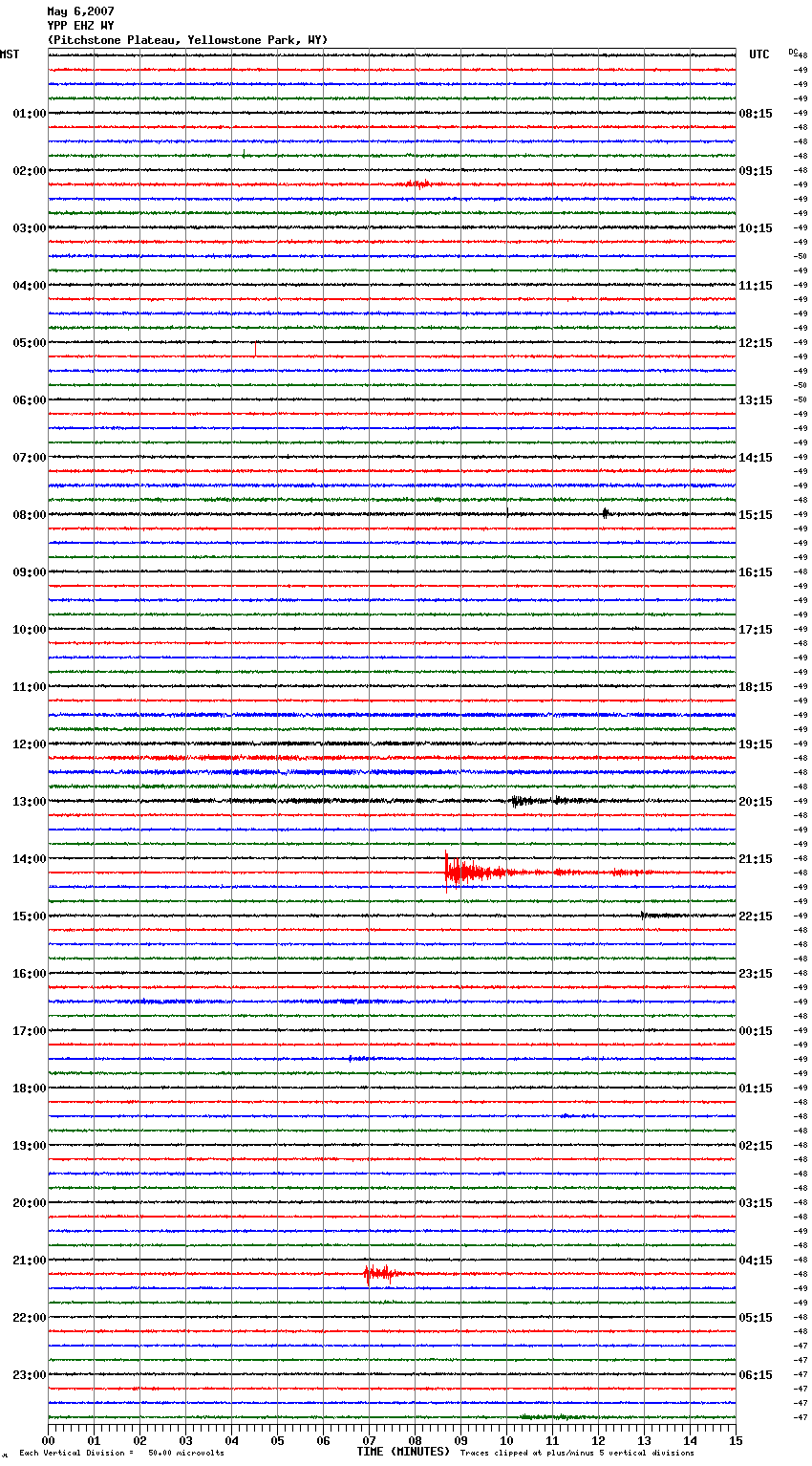This screenshot has height=1466, width=812.
Task: Select the 13:00 MST time label
Action: [30, 802]
